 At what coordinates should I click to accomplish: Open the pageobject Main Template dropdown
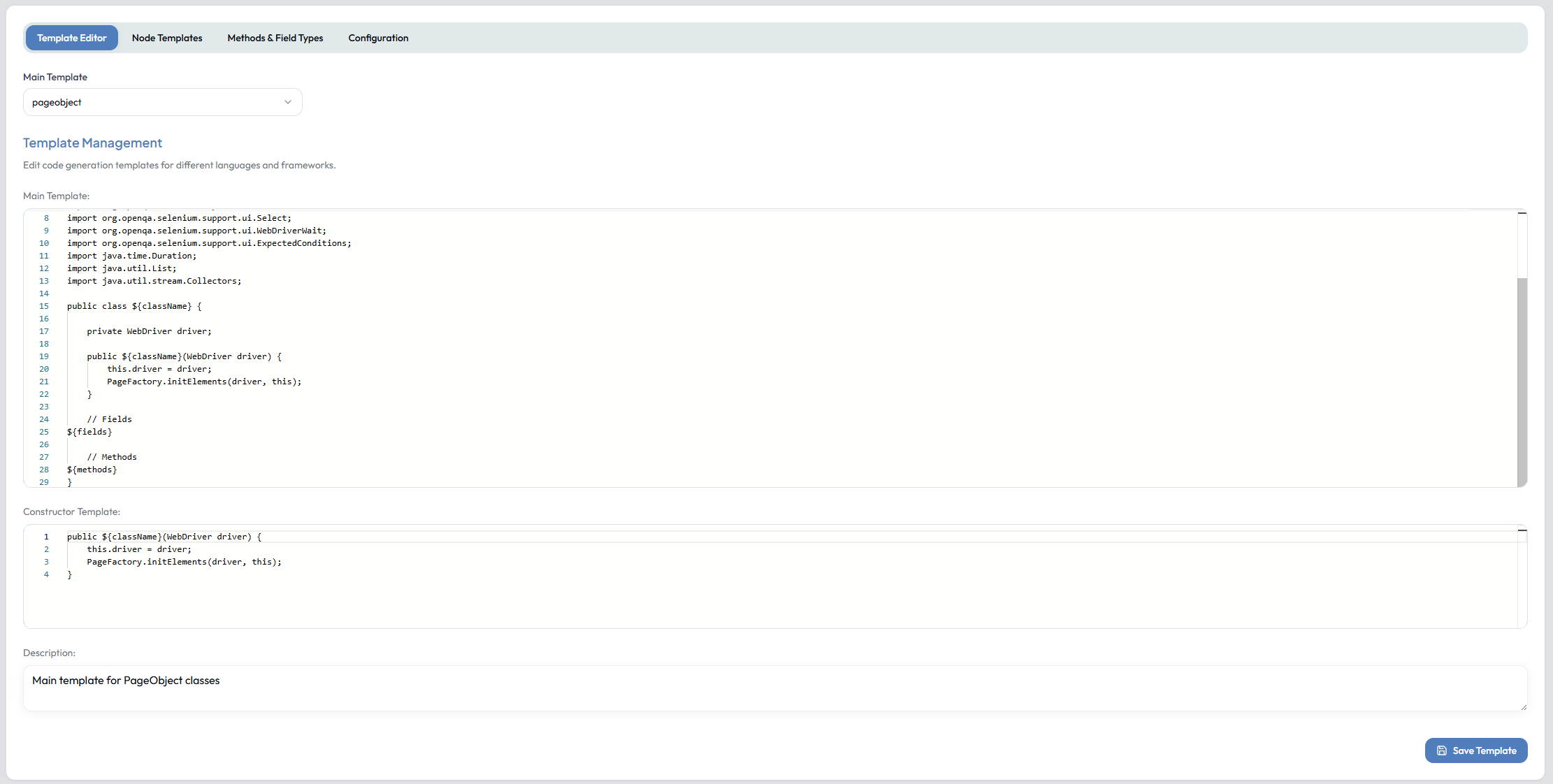pos(163,102)
